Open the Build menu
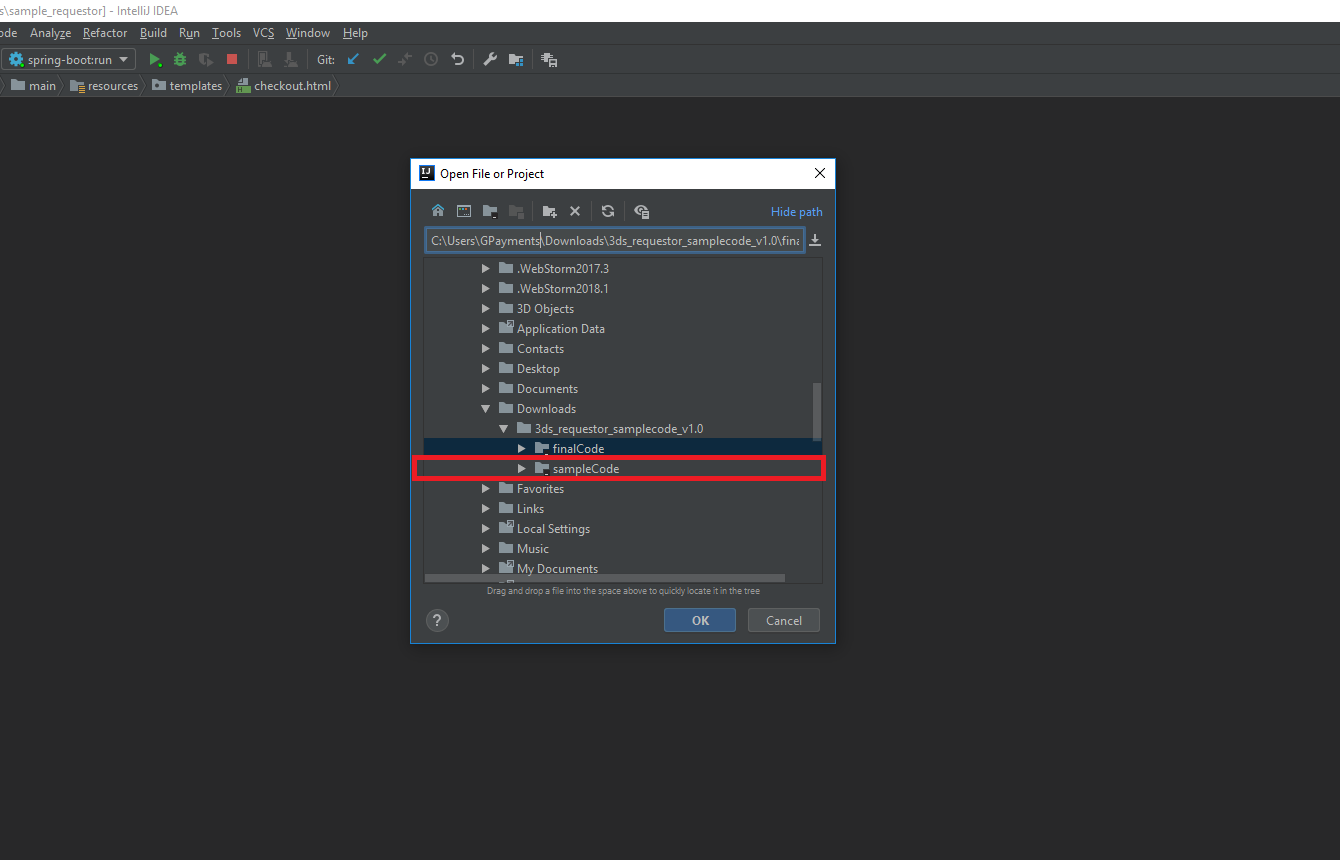Viewport: 1340px width, 860px height. 153,33
